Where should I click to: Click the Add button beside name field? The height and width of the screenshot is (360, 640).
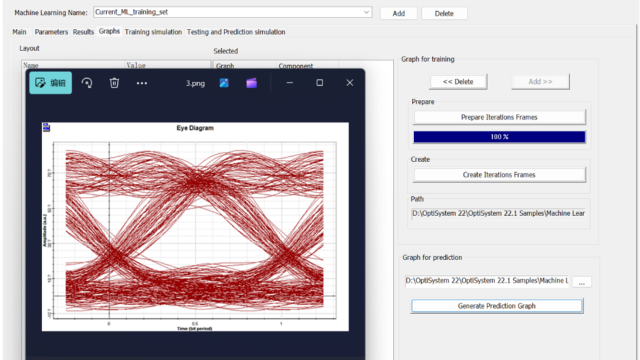click(399, 13)
